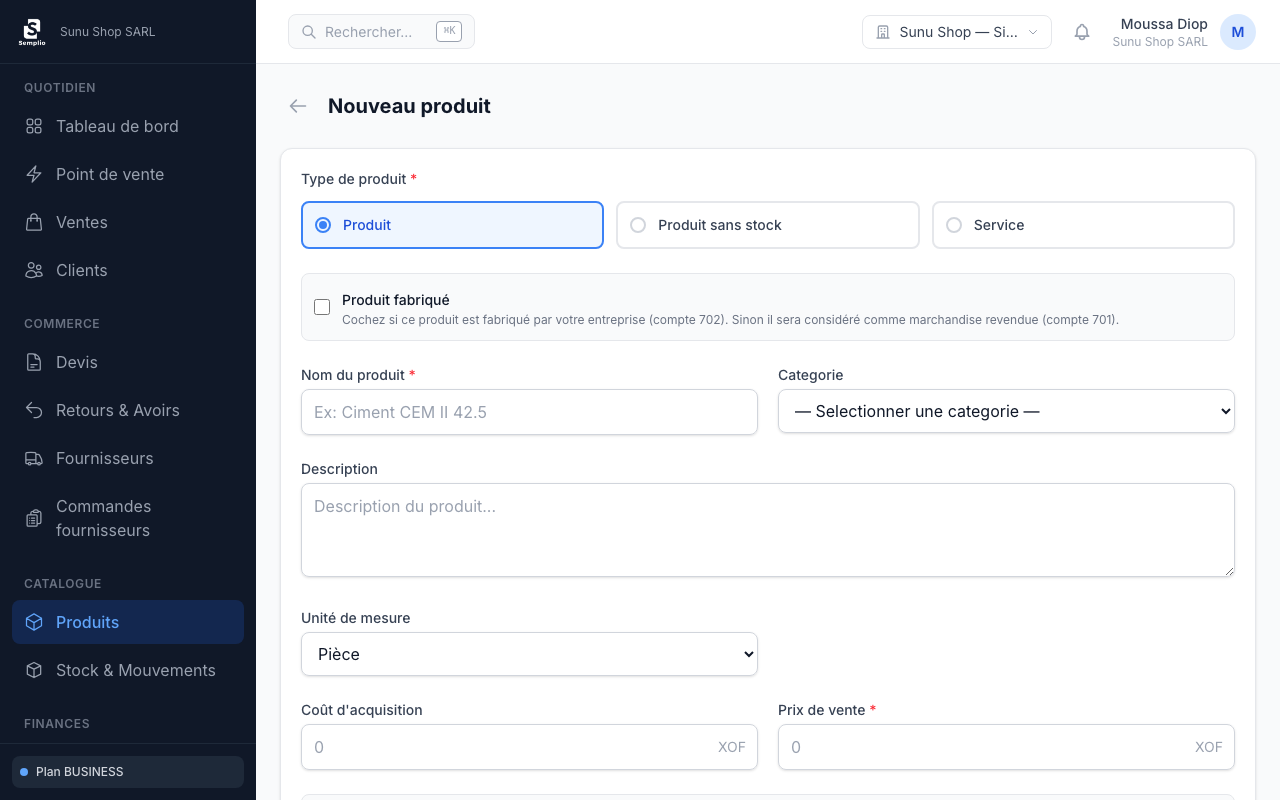Screen dimensions: 1280x800
Task: Expand the Unité de mesure dropdown
Action: pyautogui.click(x=528, y=654)
